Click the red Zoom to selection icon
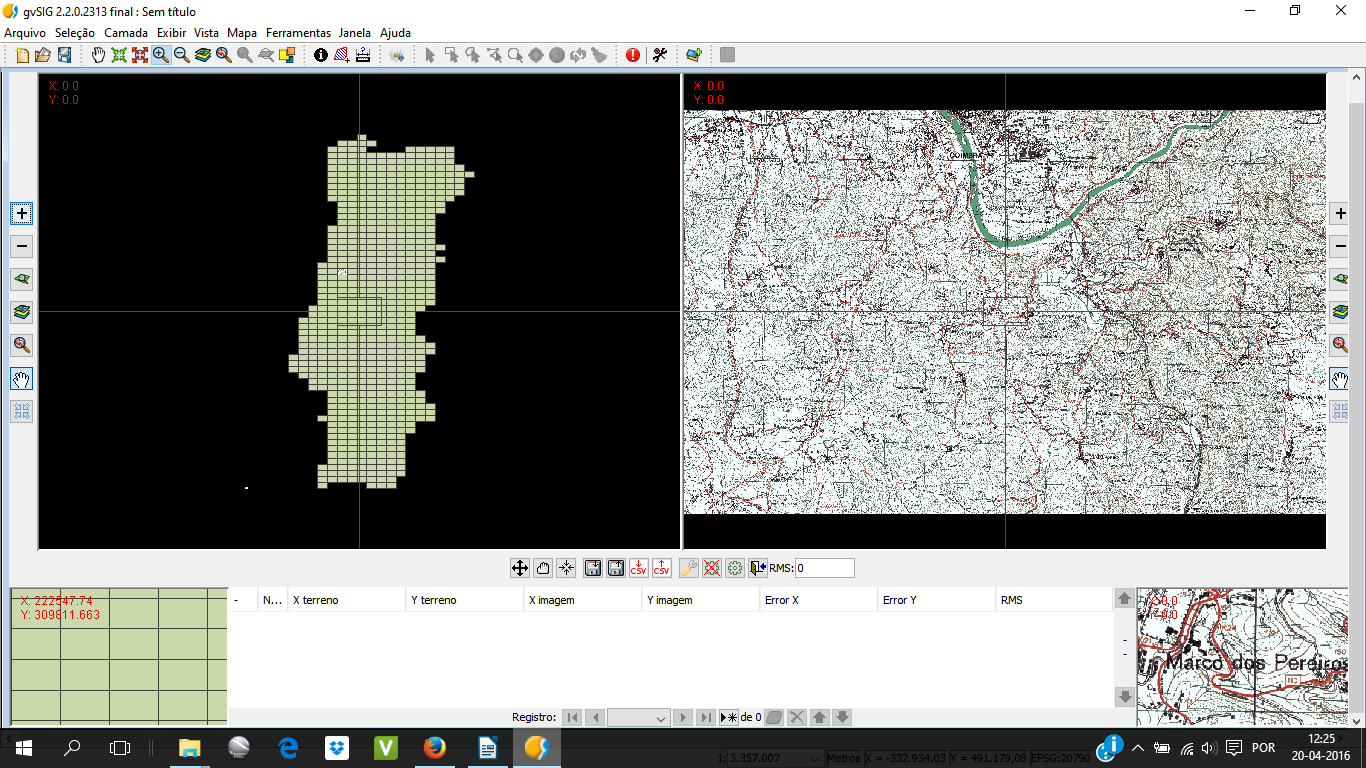Viewport: 1366px width, 768px height. click(140, 55)
